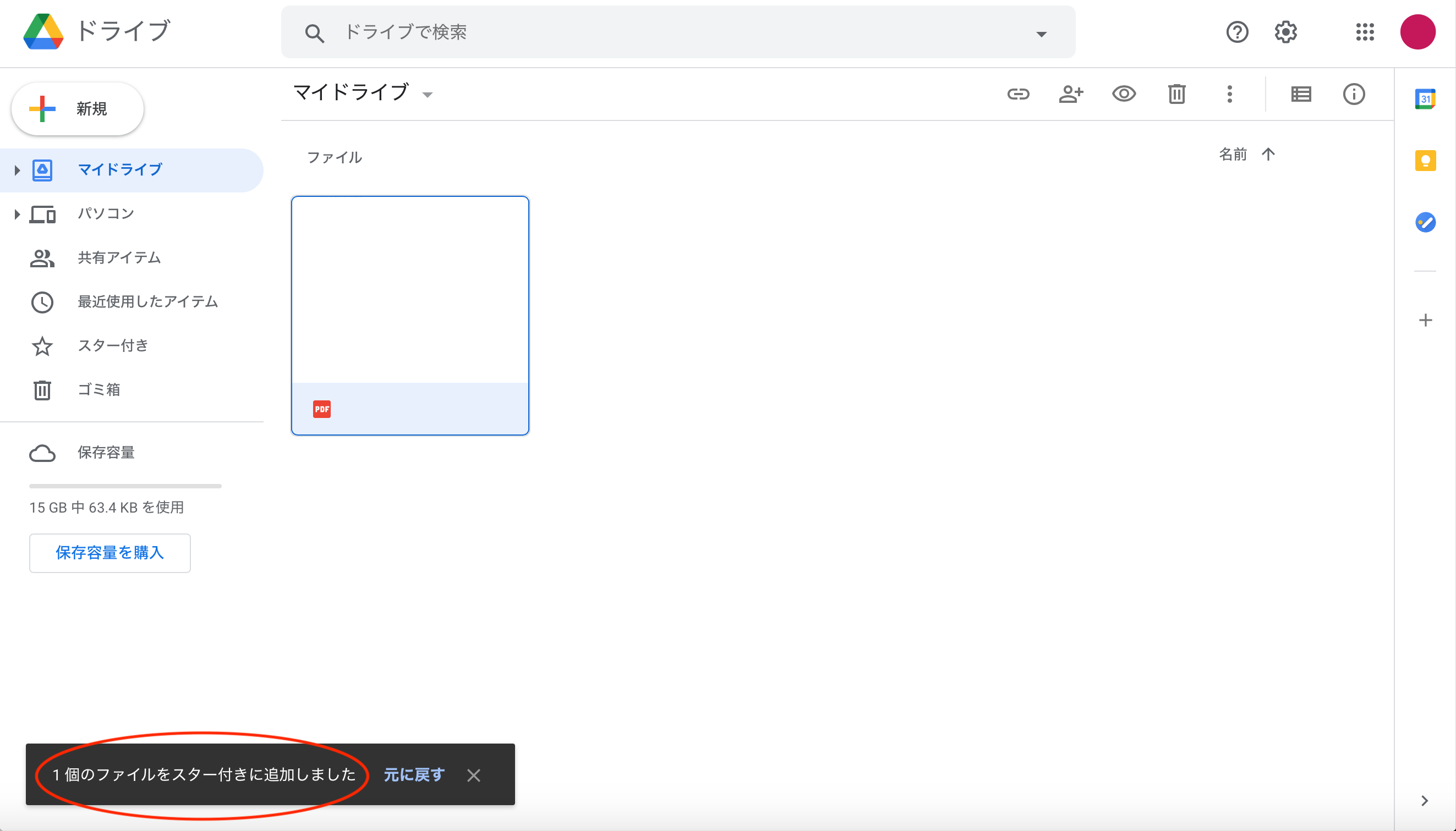Select パソコン in the sidebar
This screenshot has height=831, width=1456.
[x=132, y=214]
